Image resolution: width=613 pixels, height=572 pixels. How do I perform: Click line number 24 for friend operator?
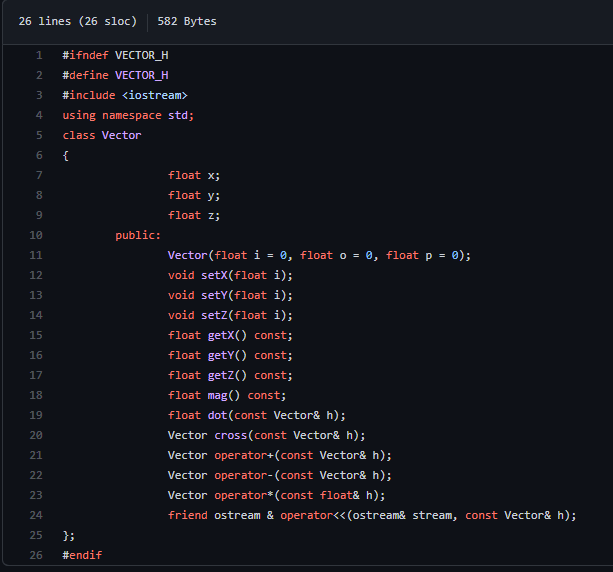(x=36, y=515)
